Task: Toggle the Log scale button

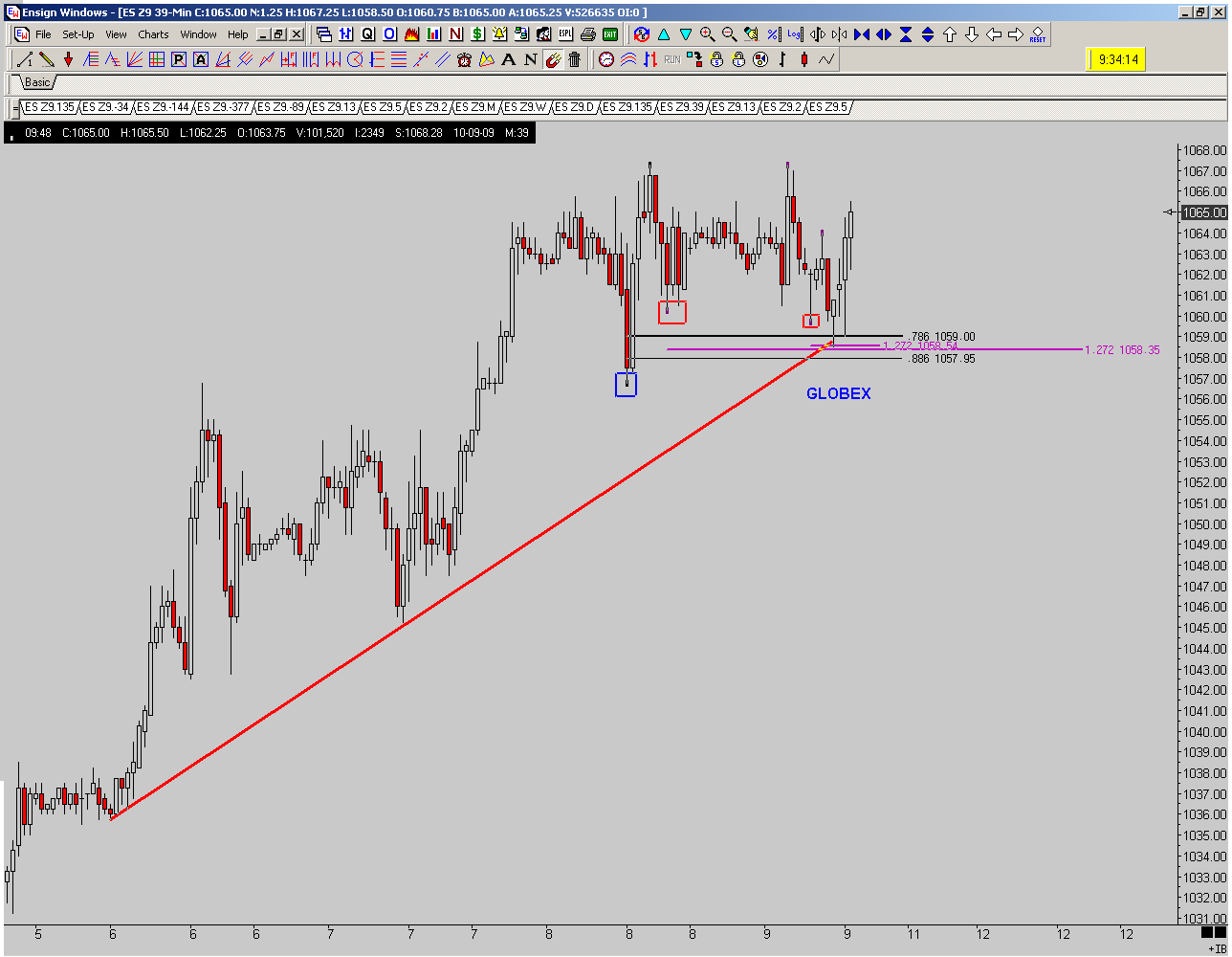Action: [795, 34]
